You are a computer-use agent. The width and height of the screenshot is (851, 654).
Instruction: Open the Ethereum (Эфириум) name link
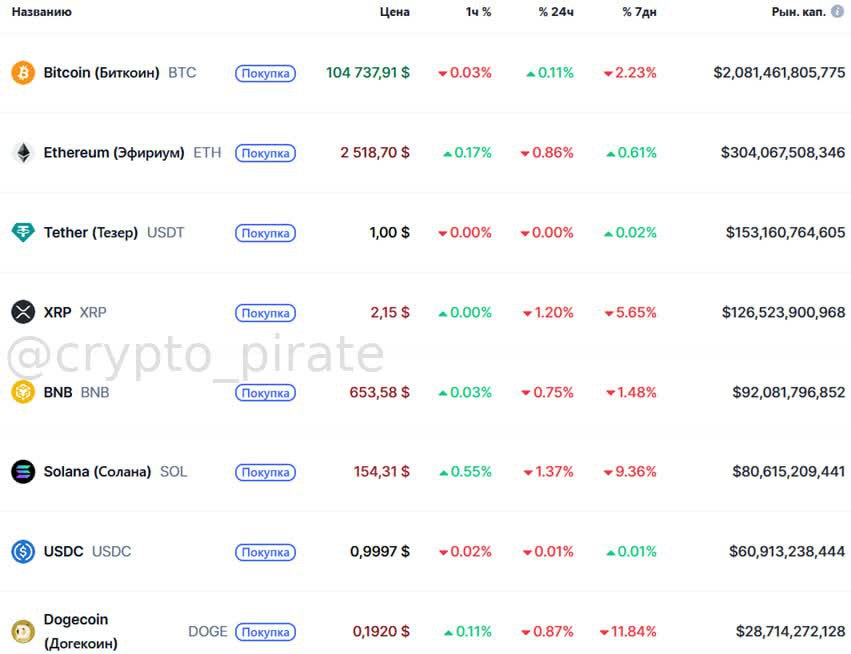[x=114, y=153]
